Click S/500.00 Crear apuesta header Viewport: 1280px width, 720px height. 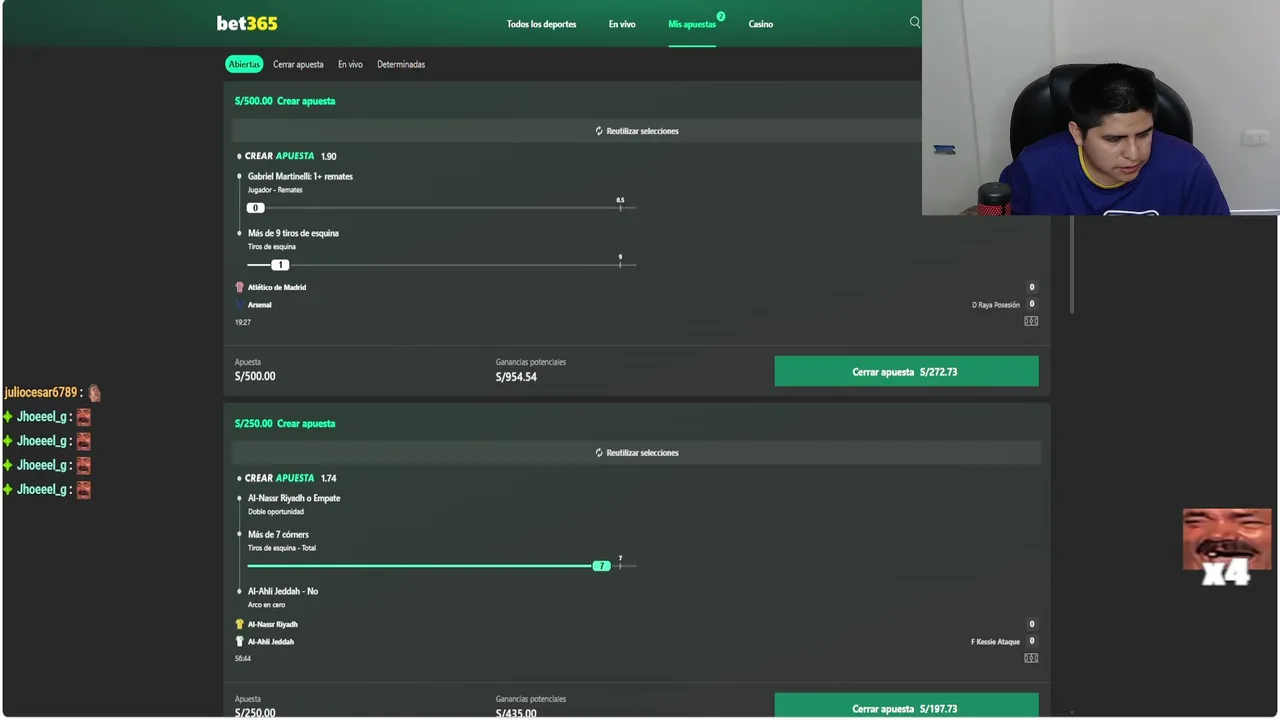pyautogui.click(x=285, y=101)
